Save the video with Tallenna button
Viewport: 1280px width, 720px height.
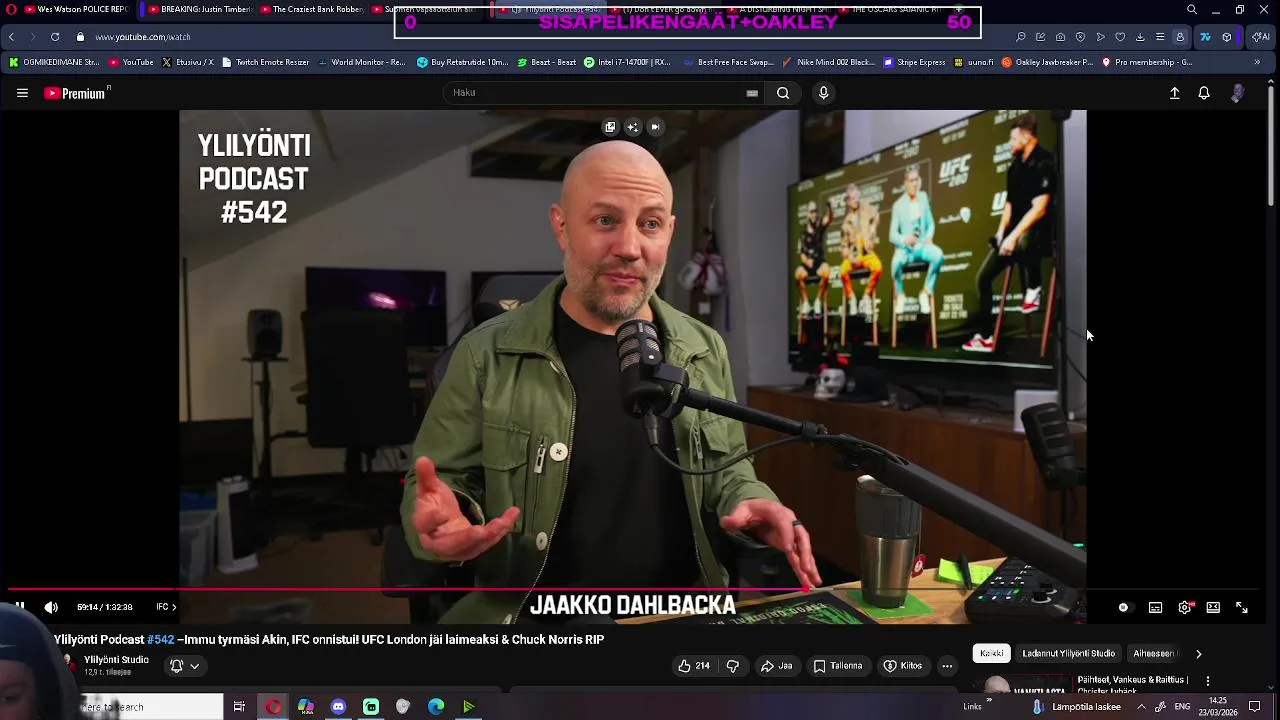click(837, 666)
